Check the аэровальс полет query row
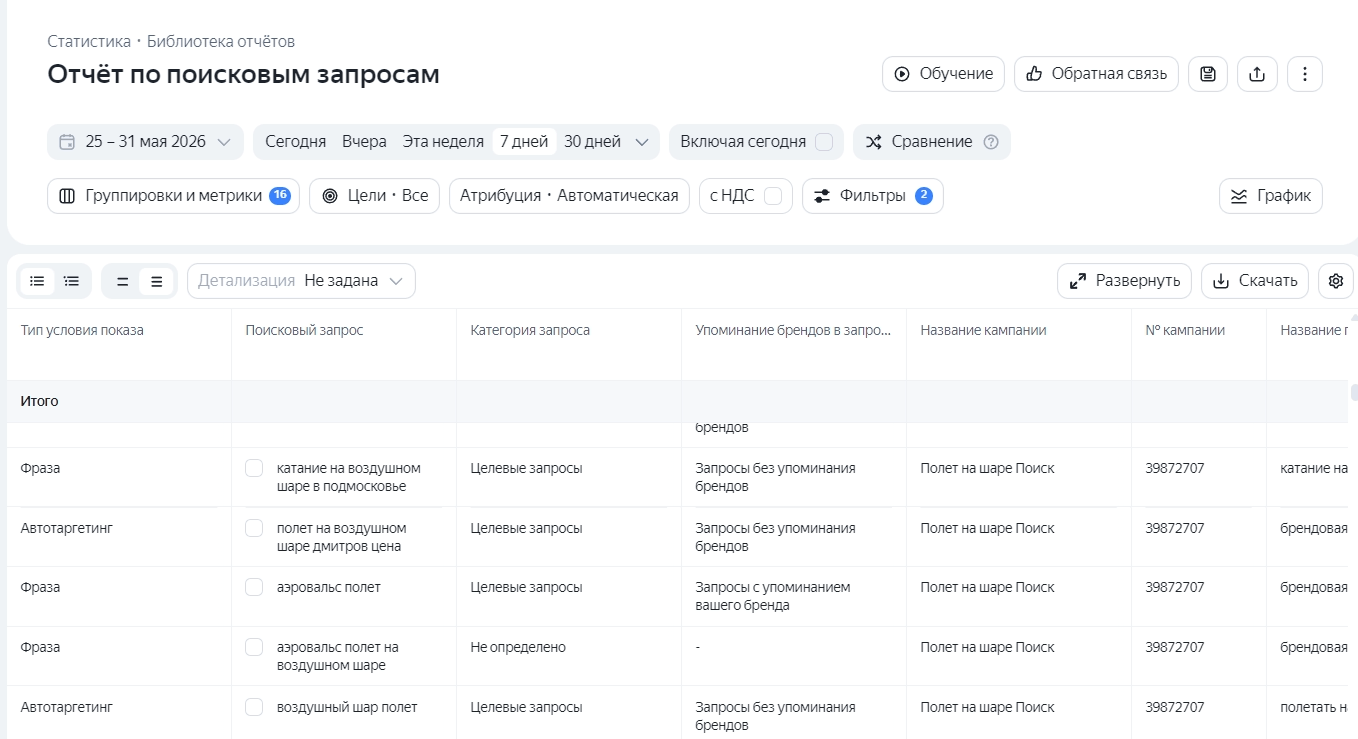The width and height of the screenshot is (1358, 739). [254, 587]
